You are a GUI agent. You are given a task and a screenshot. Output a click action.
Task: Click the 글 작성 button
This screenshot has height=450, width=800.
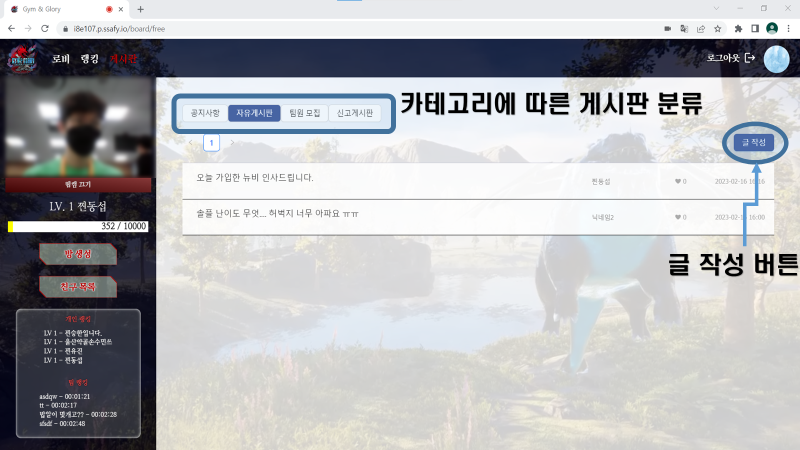(754, 142)
